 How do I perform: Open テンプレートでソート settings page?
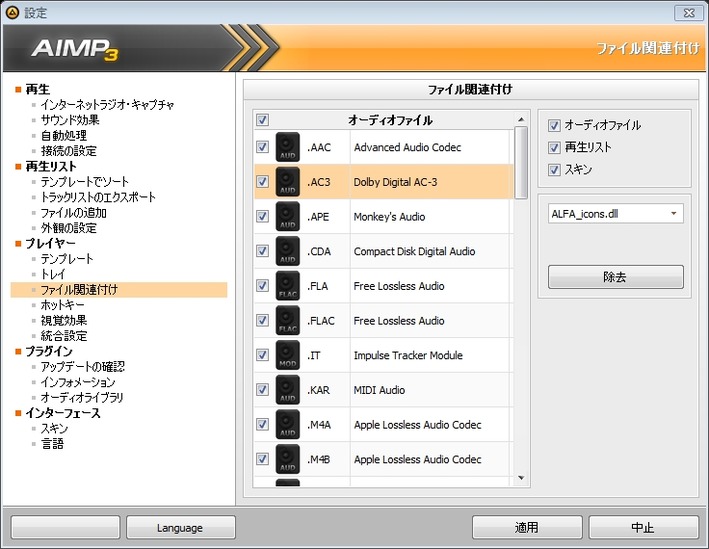click(x=85, y=182)
